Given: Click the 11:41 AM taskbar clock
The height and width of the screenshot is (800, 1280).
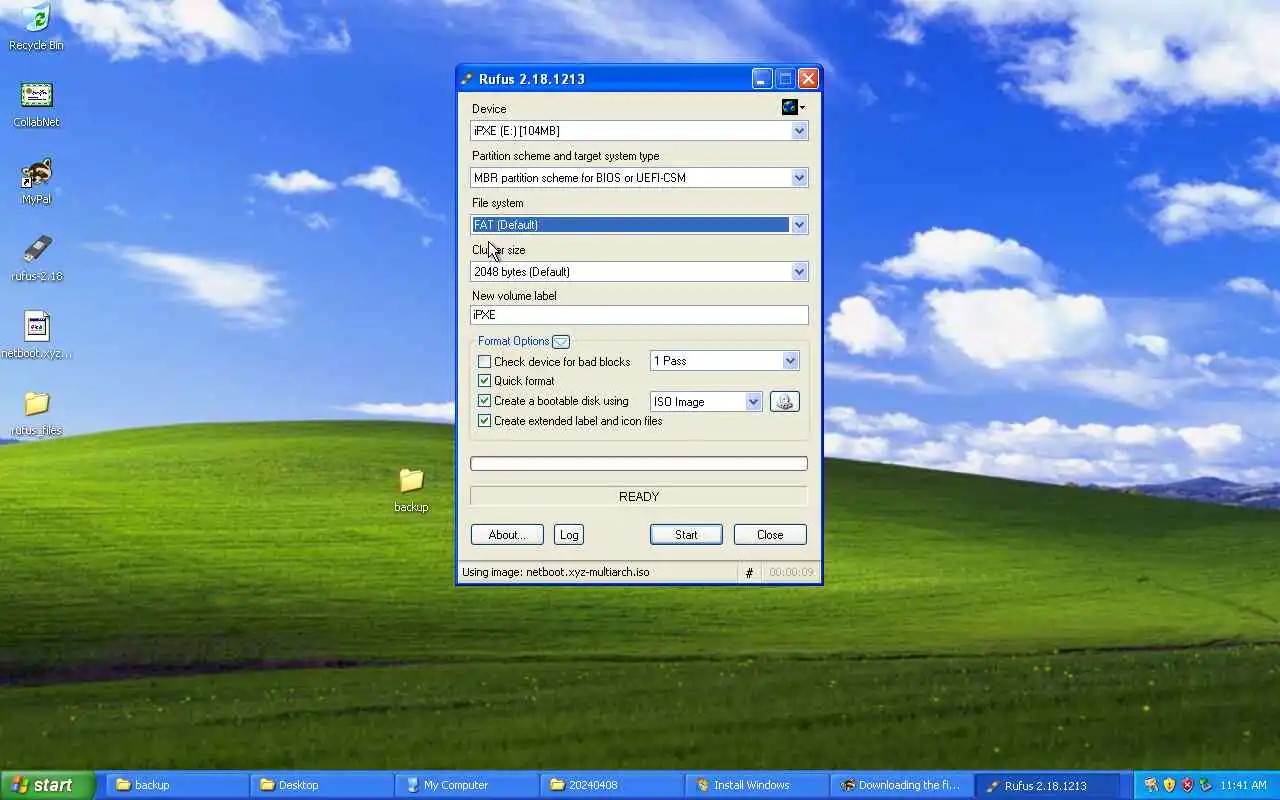Looking at the screenshot, I should pyautogui.click(x=1244, y=785).
